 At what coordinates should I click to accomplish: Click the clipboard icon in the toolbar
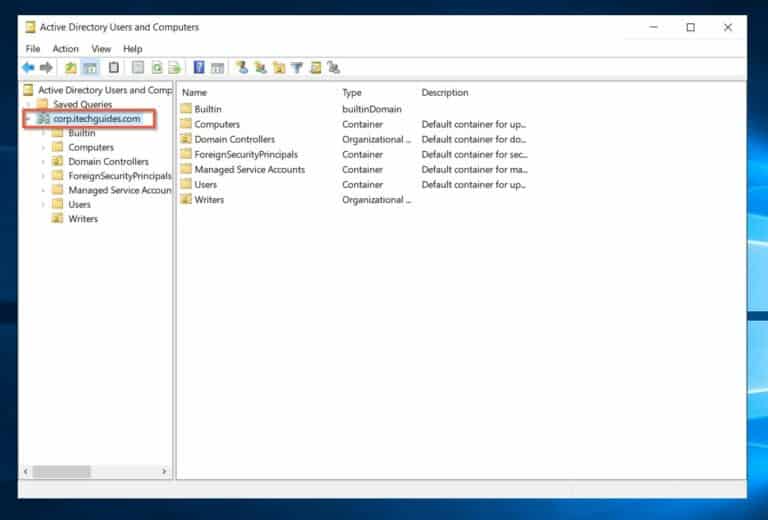[x=114, y=68]
